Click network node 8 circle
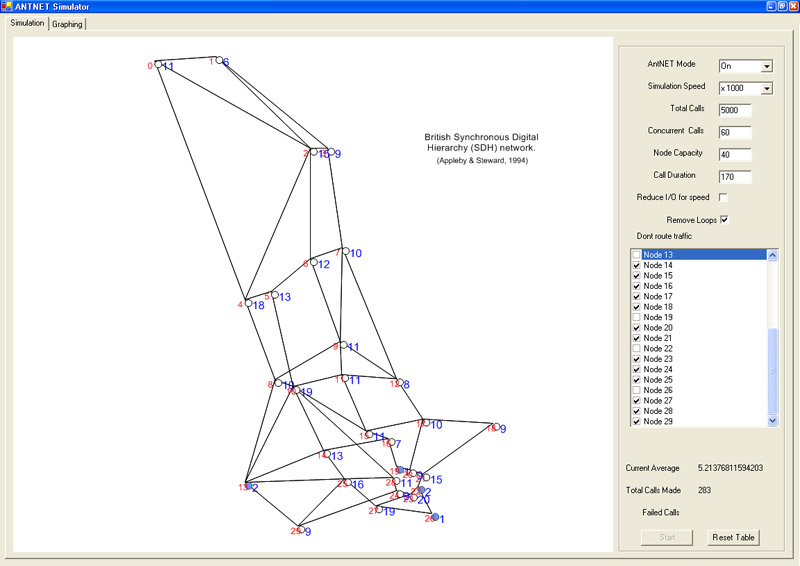The width and height of the screenshot is (800, 566). [278, 383]
